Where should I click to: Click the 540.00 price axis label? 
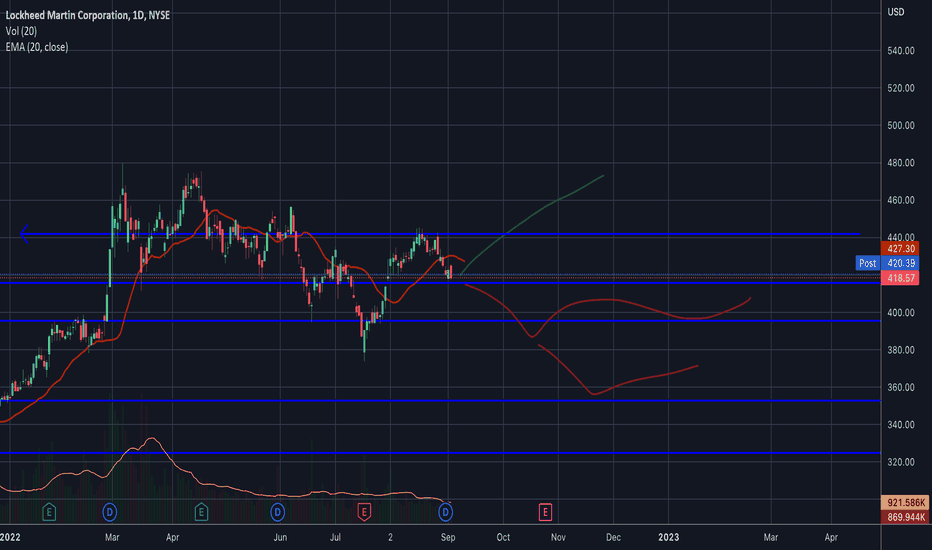[900, 51]
